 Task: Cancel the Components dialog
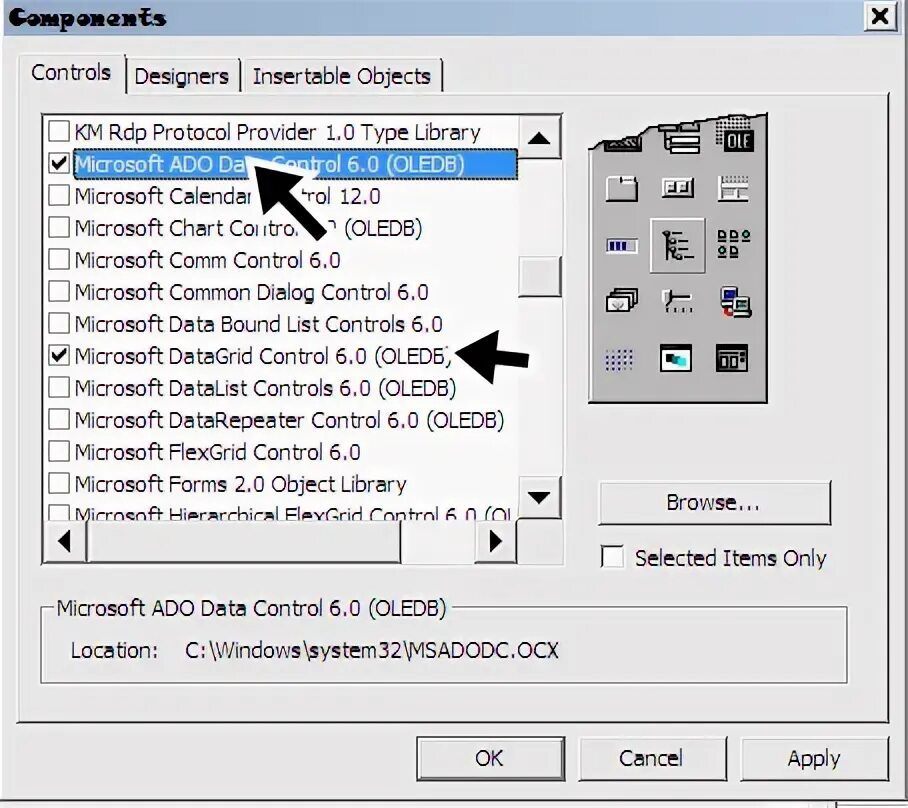tap(651, 758)
